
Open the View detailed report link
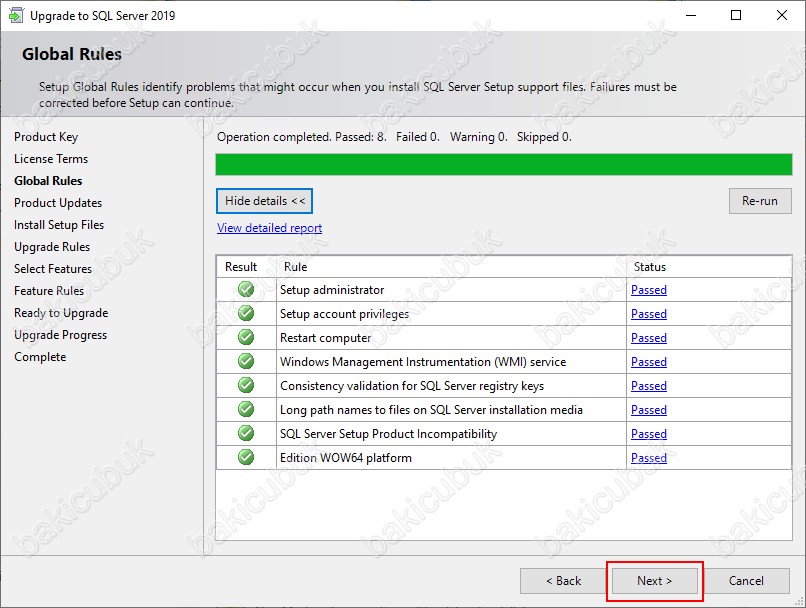tap(269, 228)
